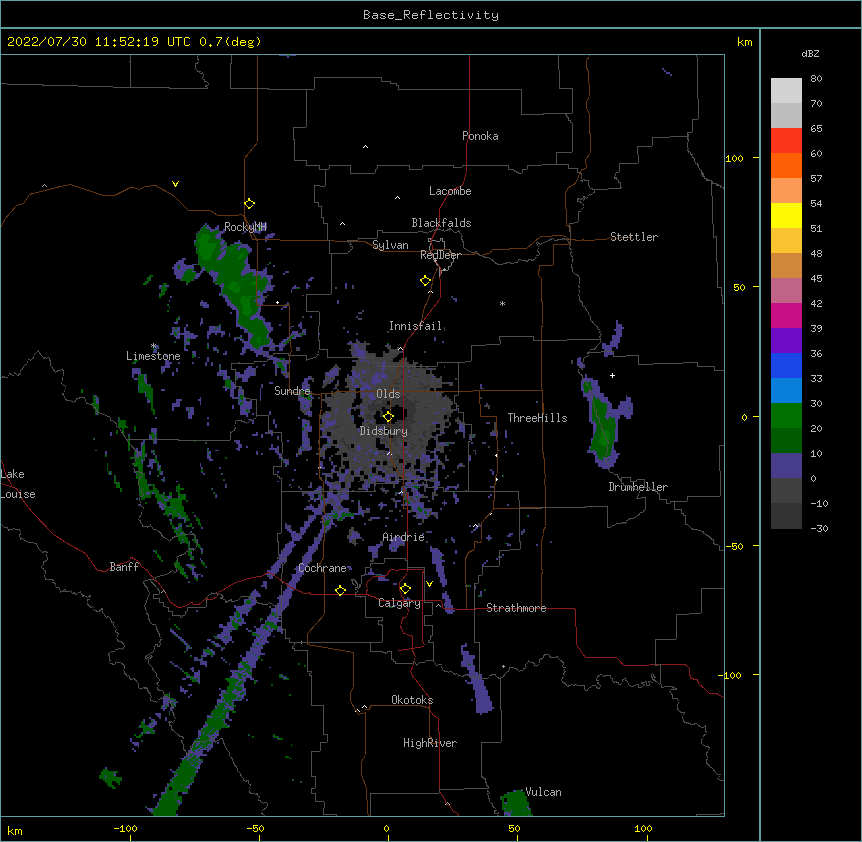Click the RedDeer city label

pyautogui.click(x=440, y=255)
